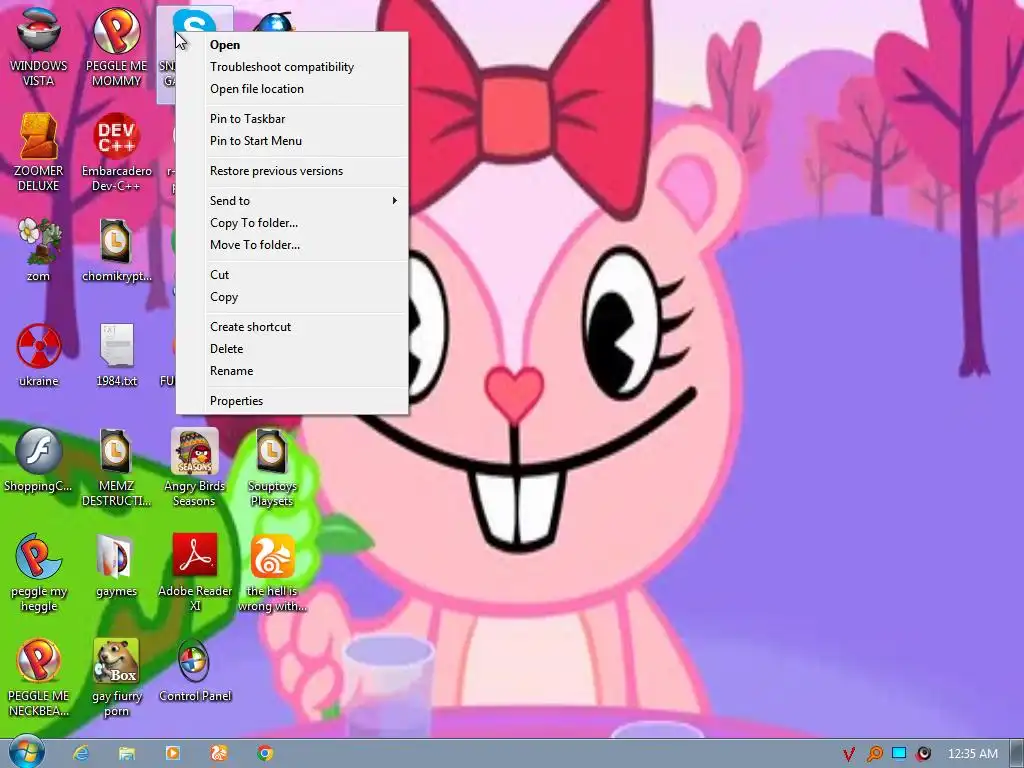The height and width of the screenshot is (768, 1024).
Task: Open Windows Explorer from the taskbar
Action: pos(127,753)
